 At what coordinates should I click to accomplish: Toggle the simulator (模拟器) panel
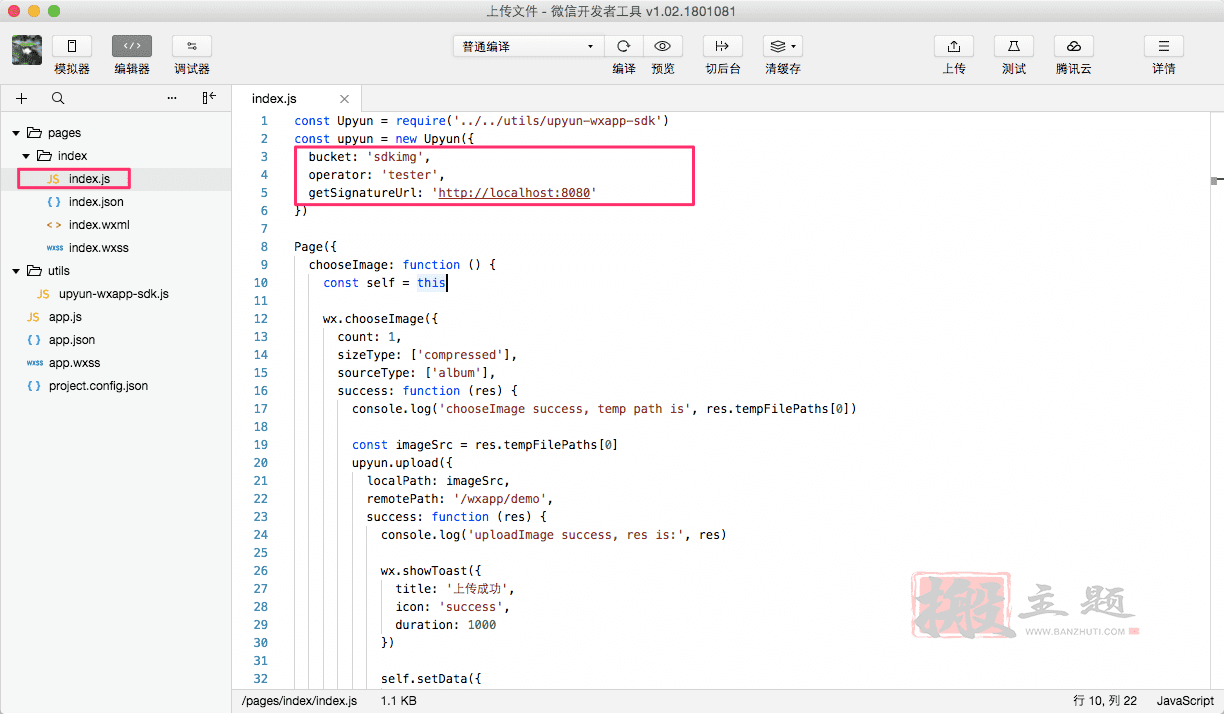pyautogui.click(x=72, y=46)
